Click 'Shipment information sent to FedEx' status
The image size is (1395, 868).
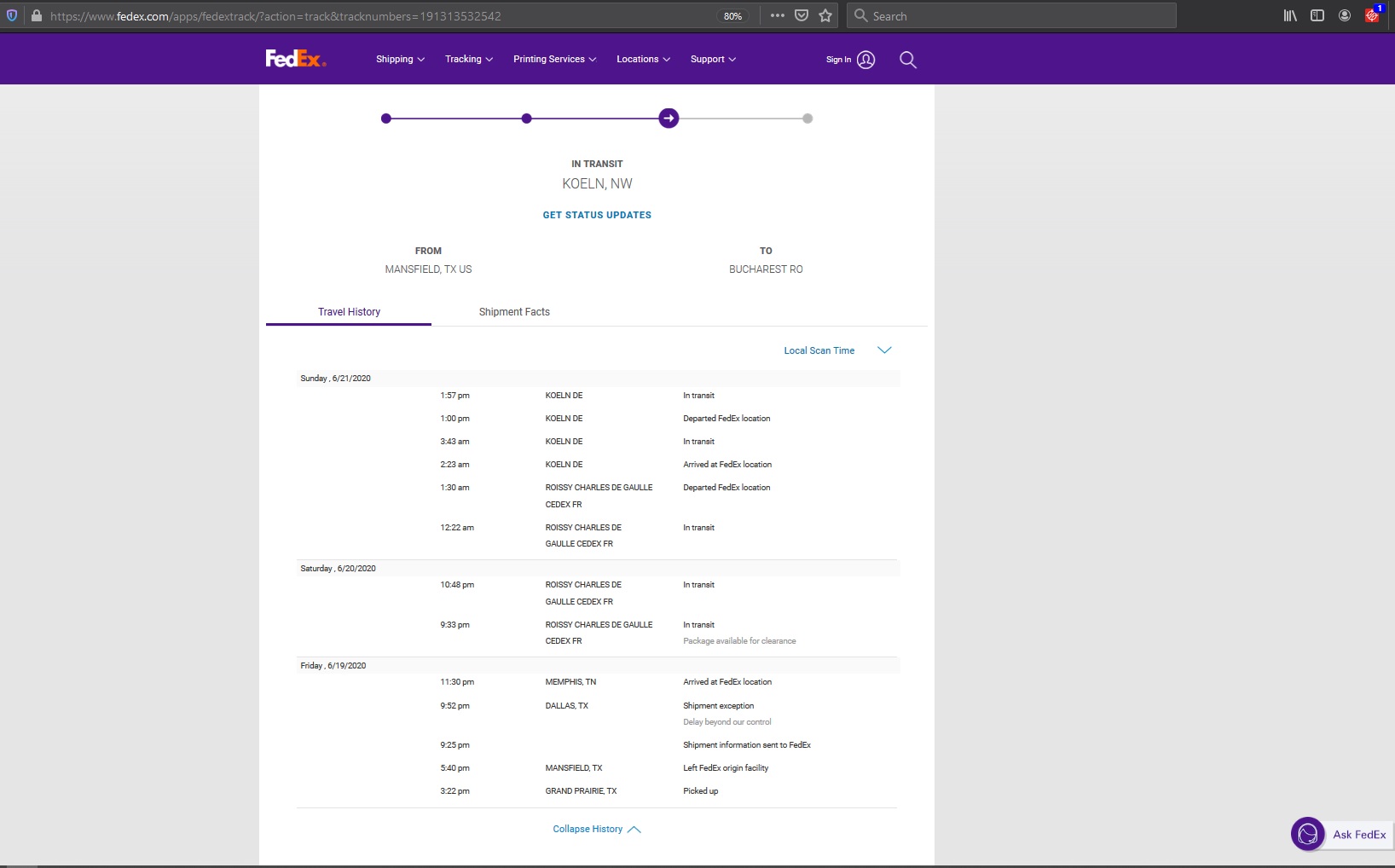[x=747, y=745]
